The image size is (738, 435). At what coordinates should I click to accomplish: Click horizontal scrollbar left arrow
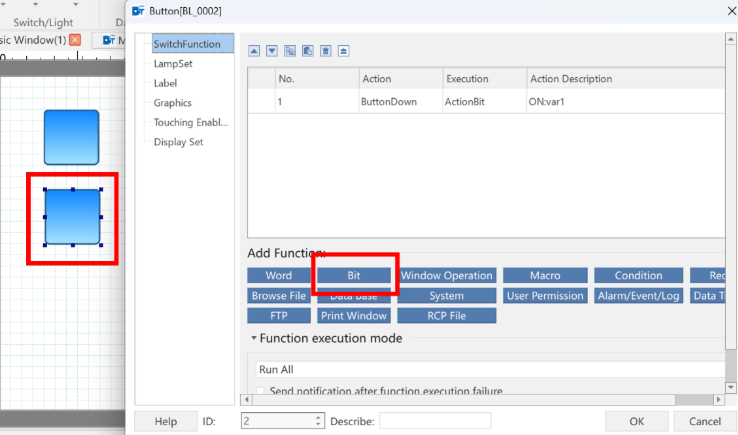pos(247,400)
